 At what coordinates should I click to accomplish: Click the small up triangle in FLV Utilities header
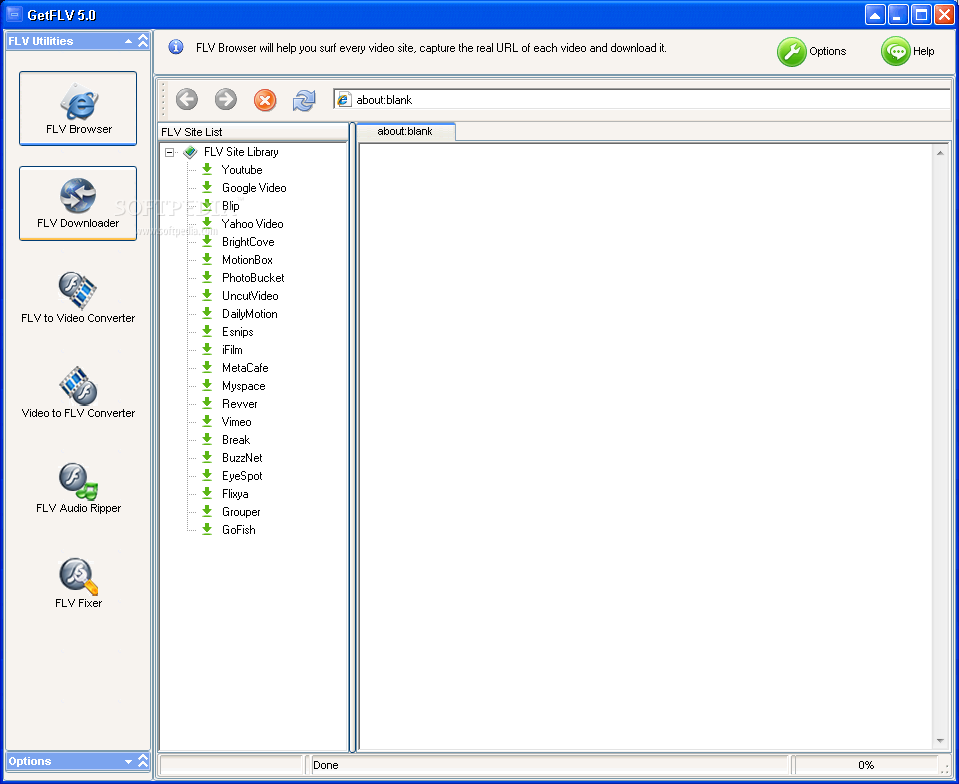tap(128, 41)
